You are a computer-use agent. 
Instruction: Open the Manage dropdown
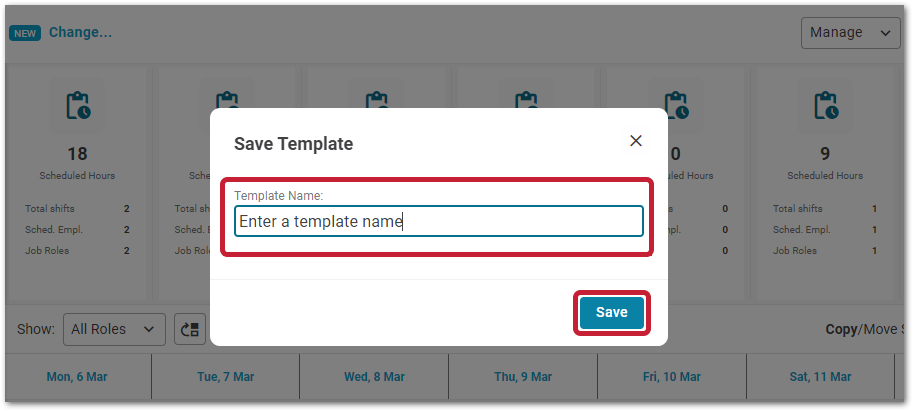tap(850, 33)
